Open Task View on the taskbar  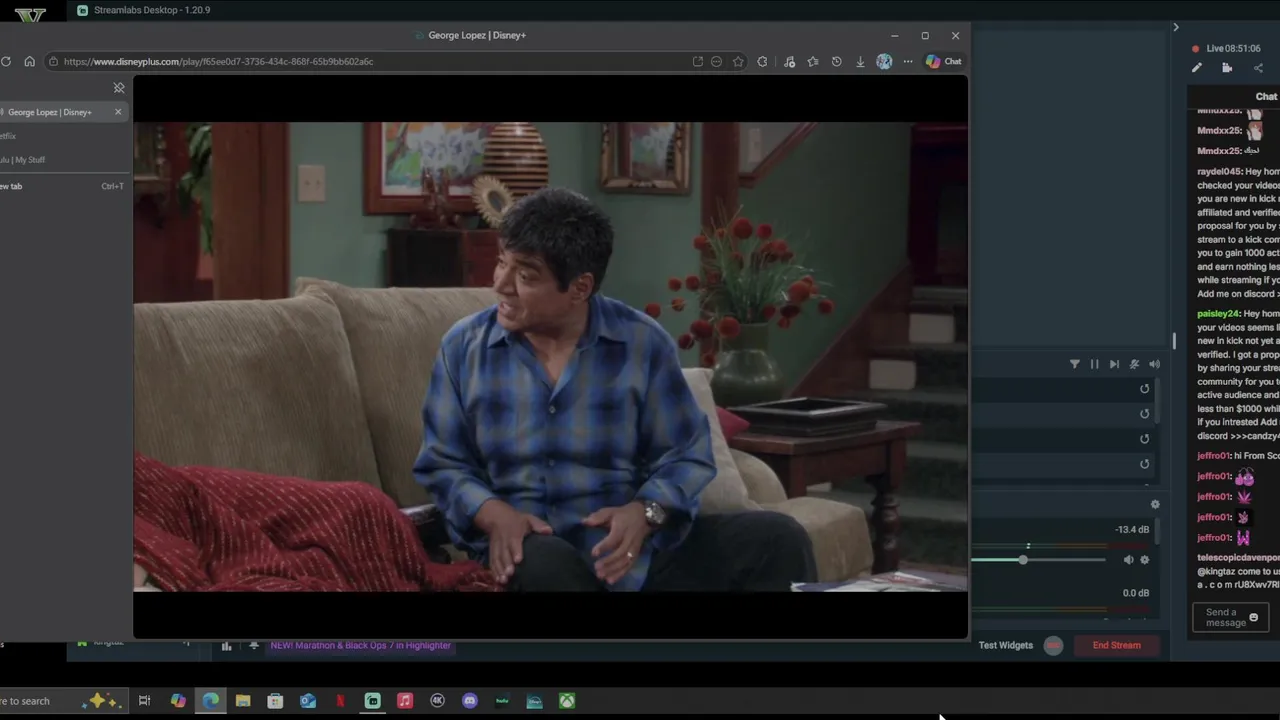[x=144, y=701]
